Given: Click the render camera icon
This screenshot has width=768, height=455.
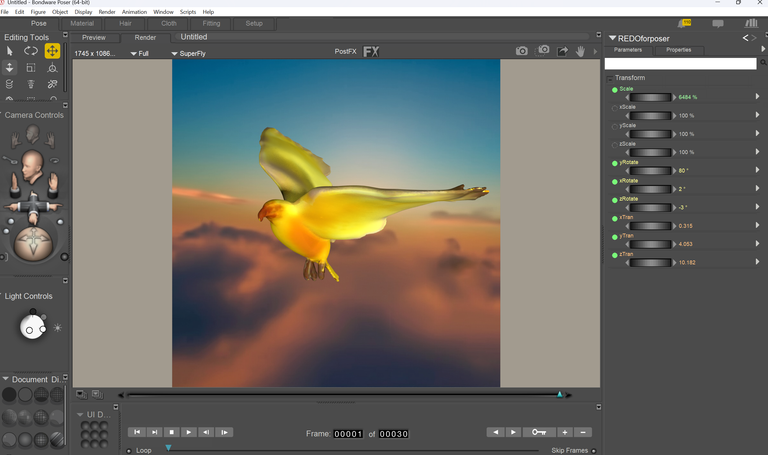Looking at the screenshot, I should tap(522, 51).
